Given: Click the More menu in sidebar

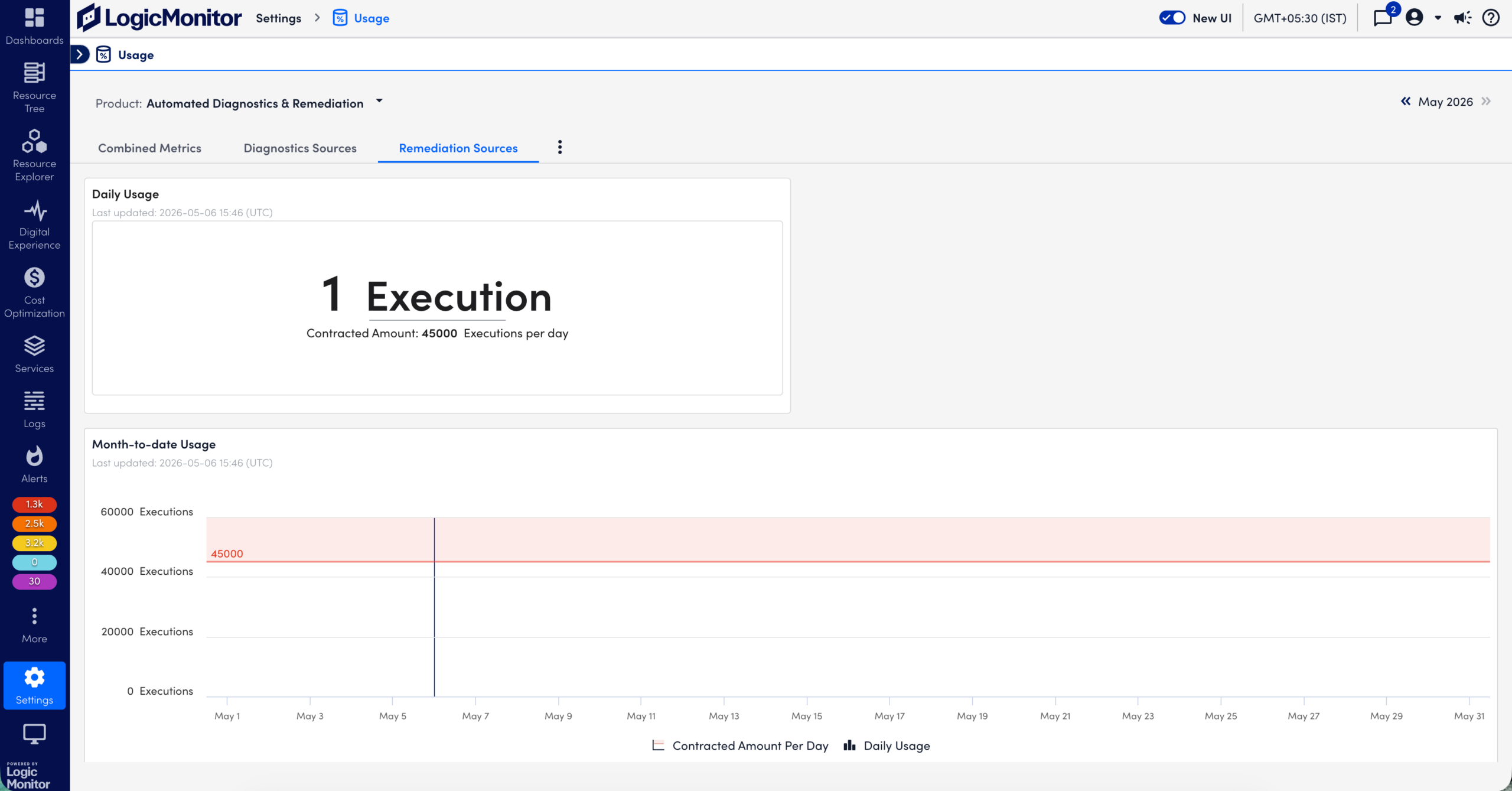Looking at the screenshot, I should (x=34, y=626).
